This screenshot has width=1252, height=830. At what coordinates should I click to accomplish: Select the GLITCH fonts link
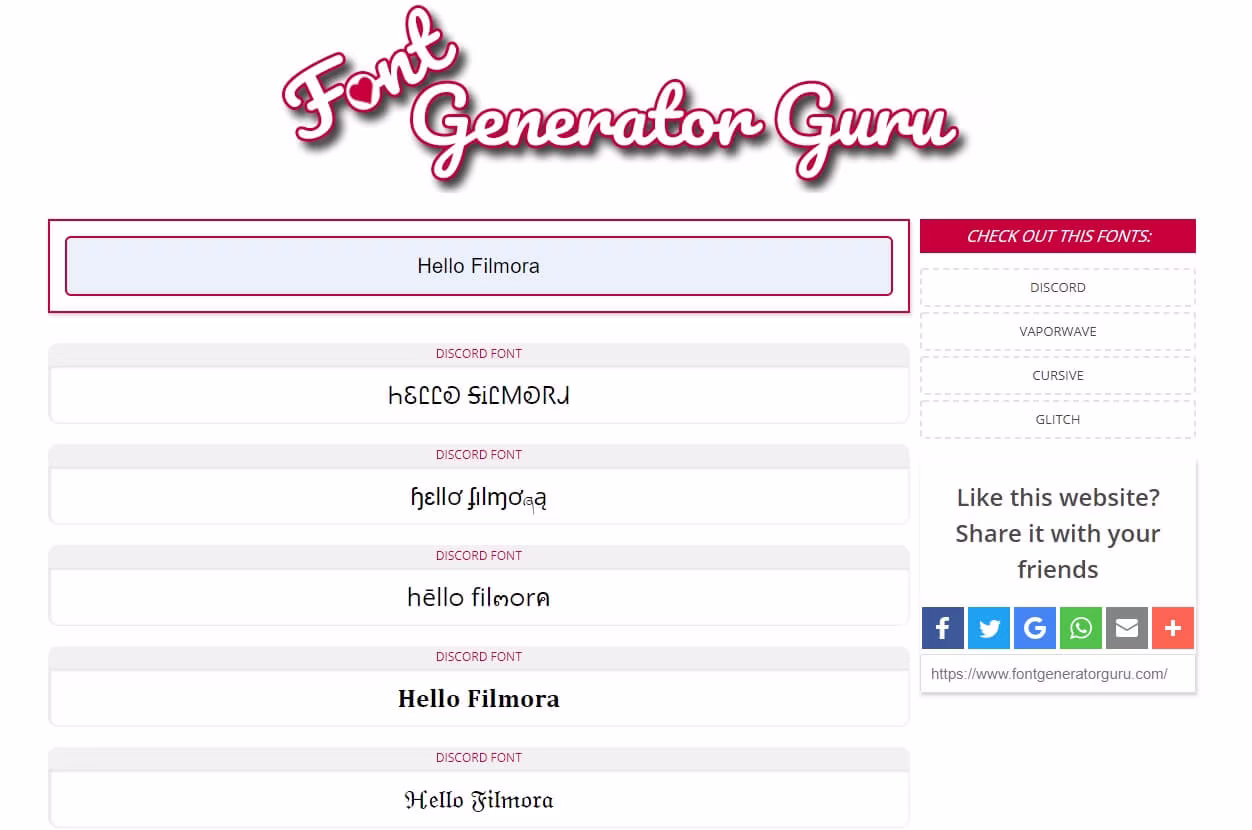point(1057,419)
